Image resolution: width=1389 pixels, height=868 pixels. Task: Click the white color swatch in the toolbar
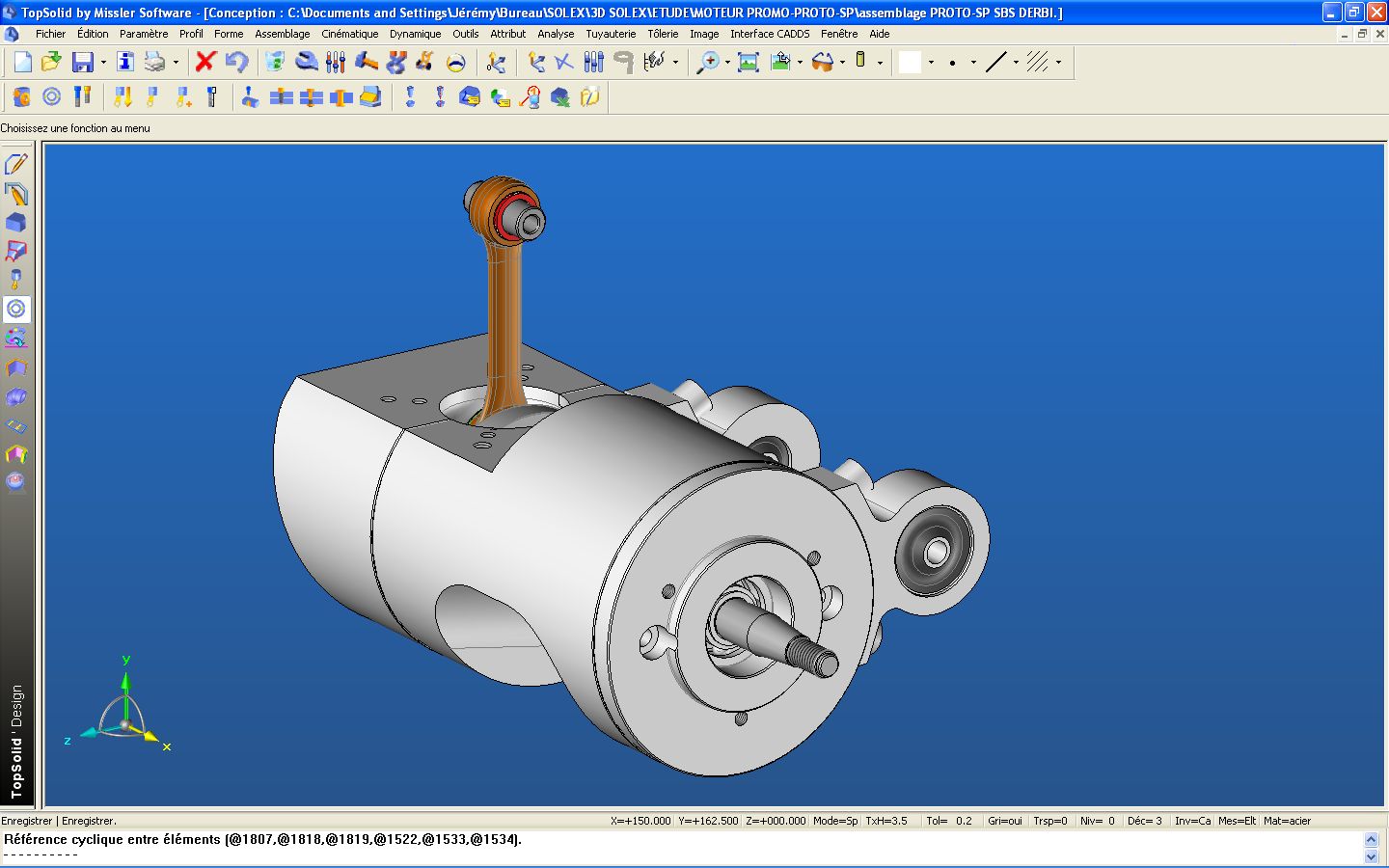[910, 63]
